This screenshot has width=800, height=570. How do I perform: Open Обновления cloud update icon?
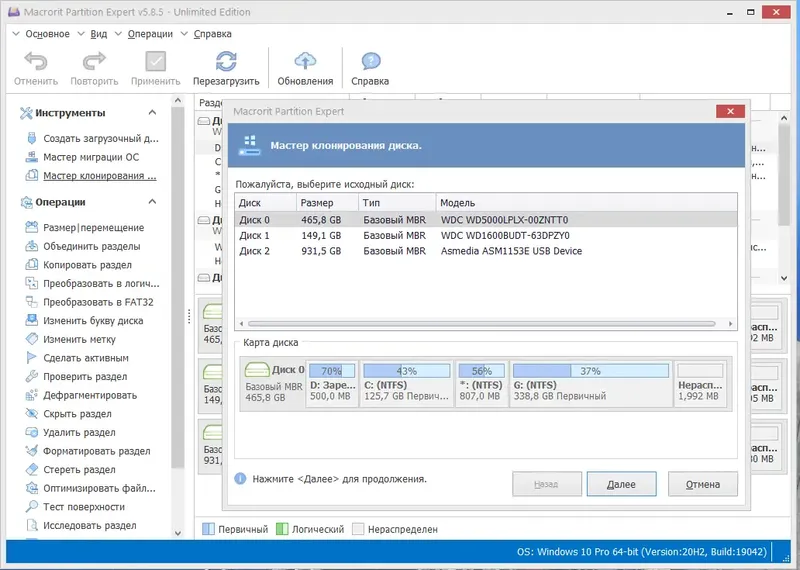point(305,61)
